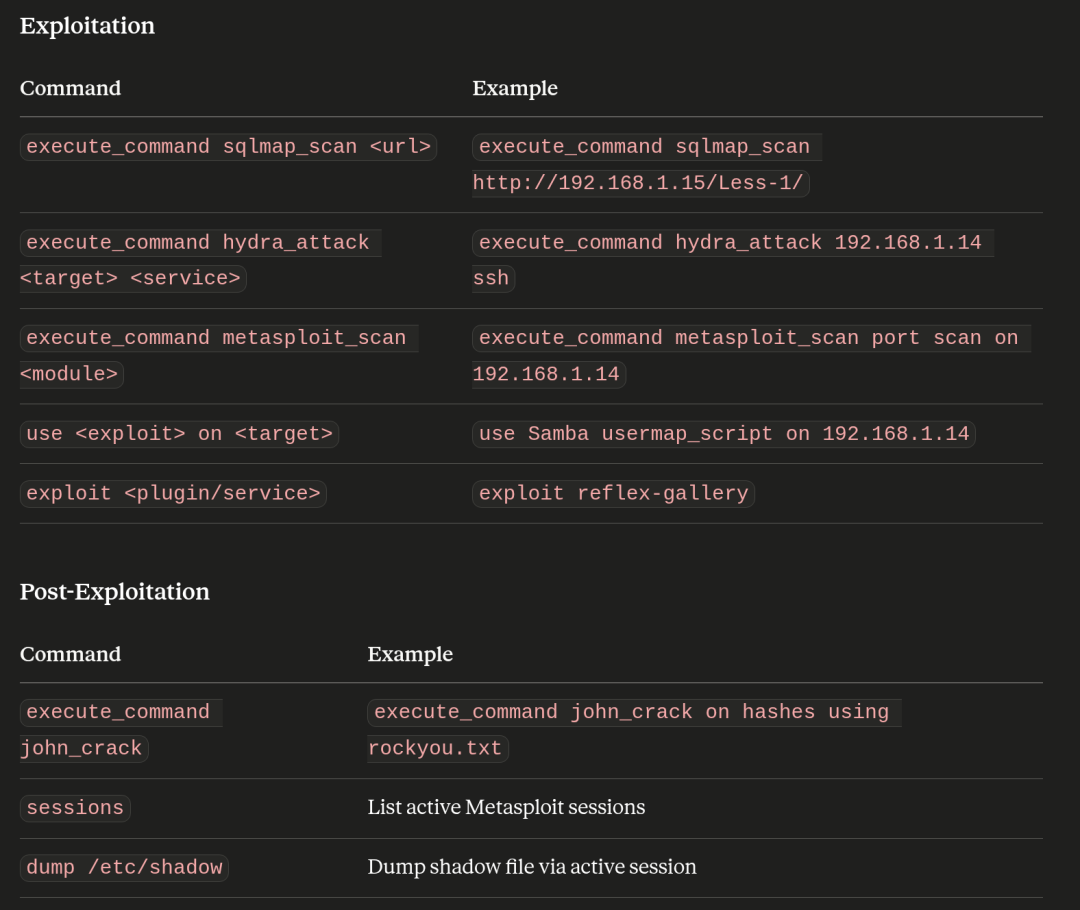The image size is (1080, 910).
Task: Click the Command header in Post-Exploitation table
Action: tap(70, 654)
